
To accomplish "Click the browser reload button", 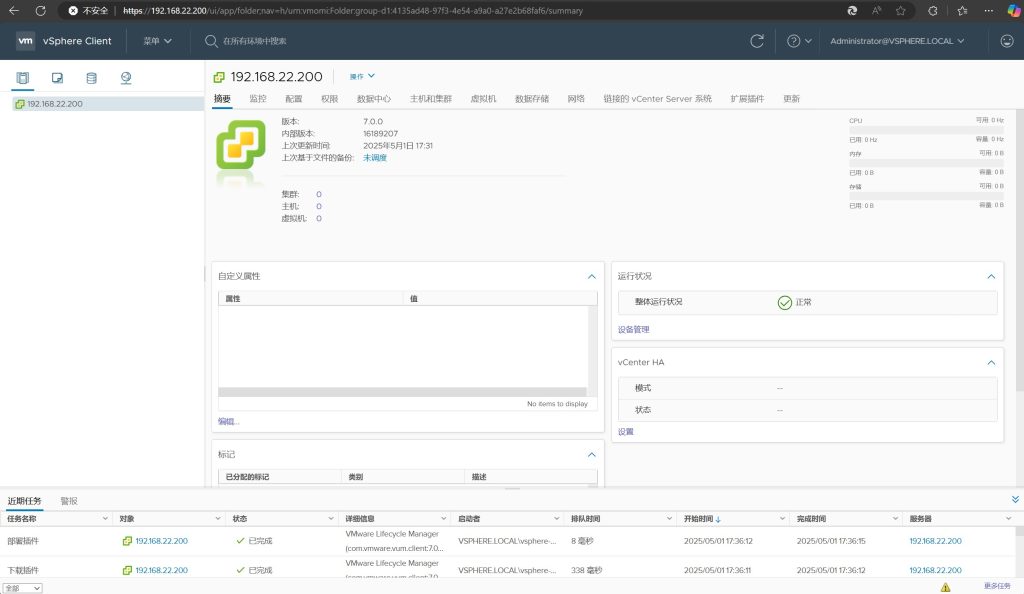I will (40, 10).
